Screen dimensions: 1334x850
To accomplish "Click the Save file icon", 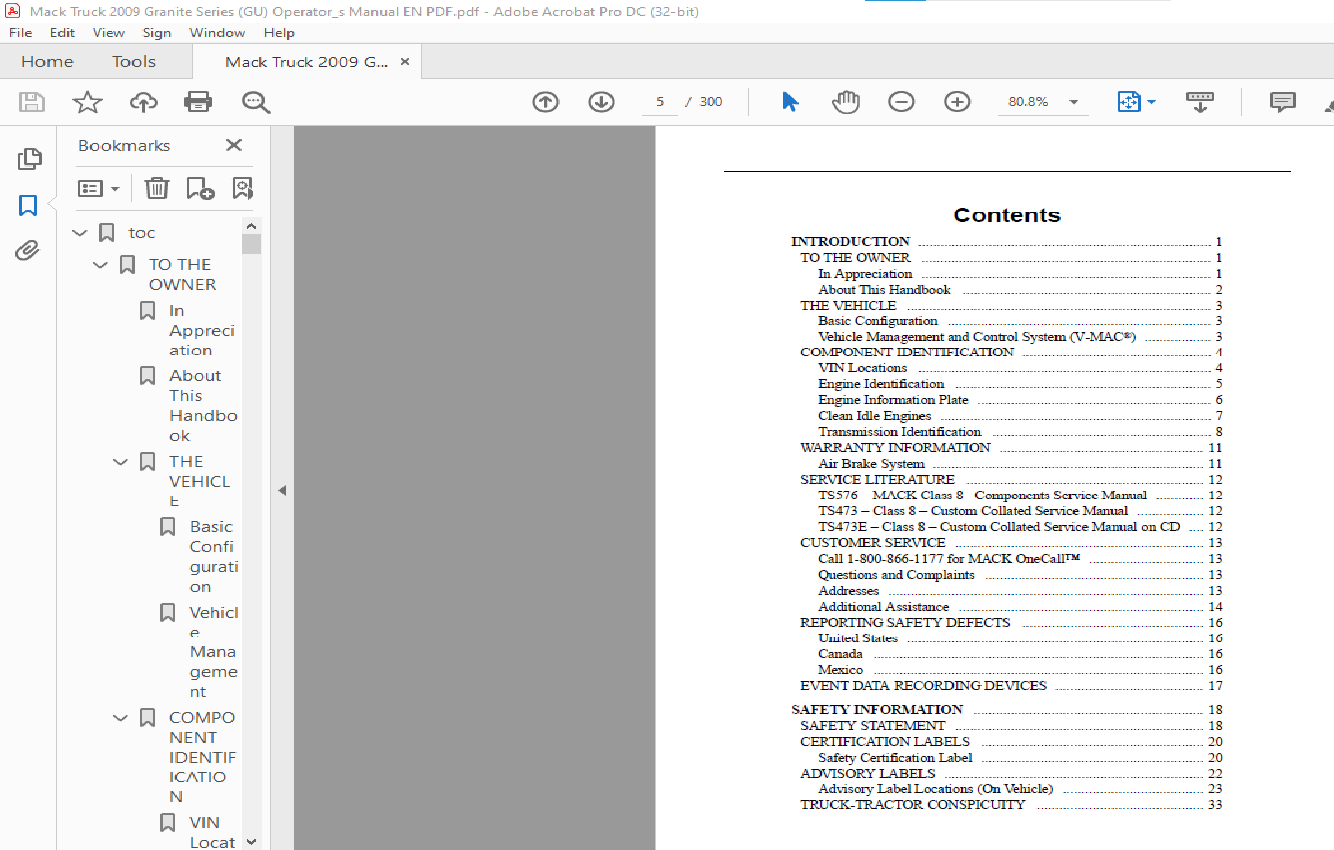I will 32,102.
